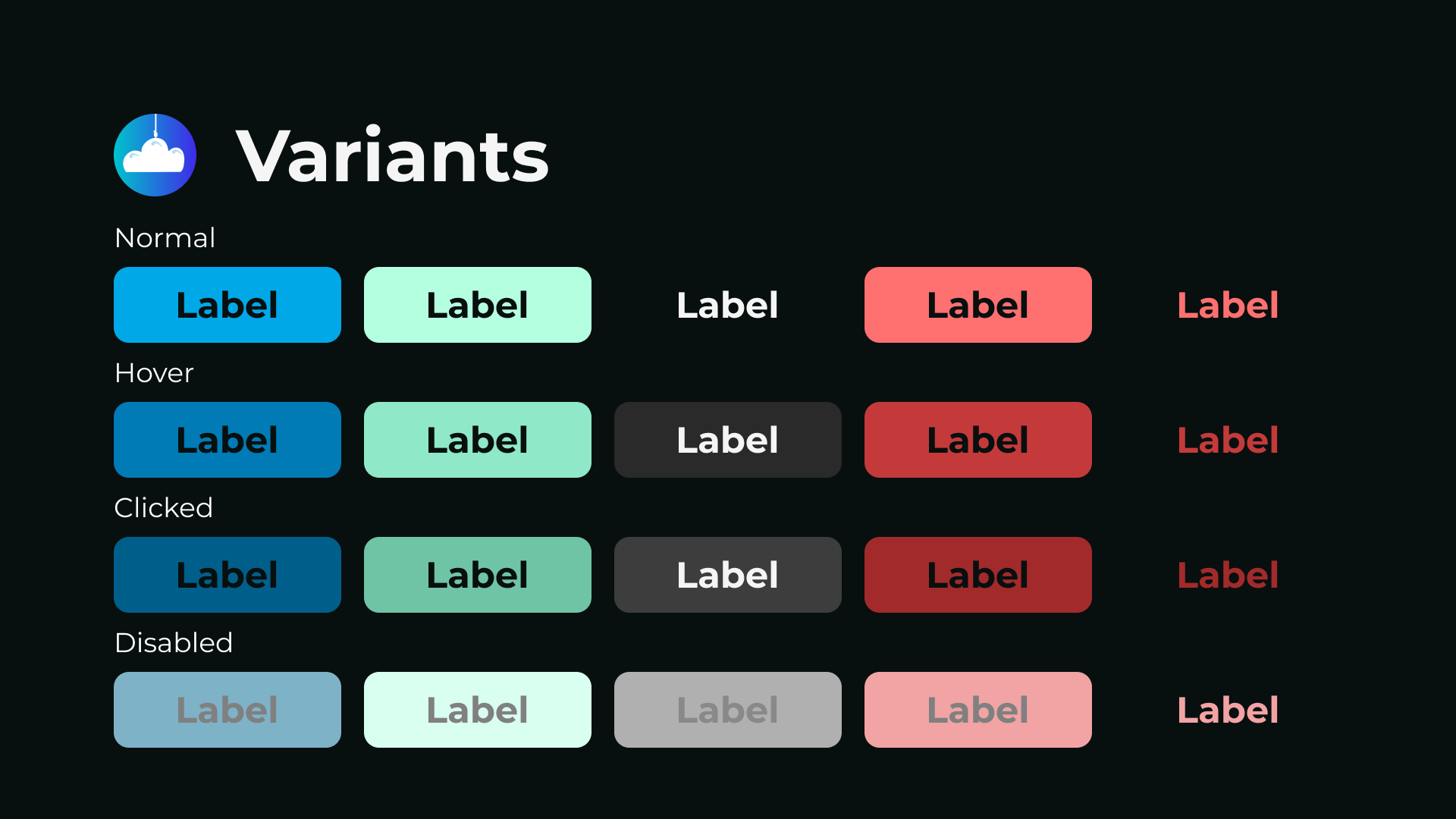Click the mint green Label button in Normal row
The height and width of the screenshot is (819, 1456).
(x=477, y=304)
